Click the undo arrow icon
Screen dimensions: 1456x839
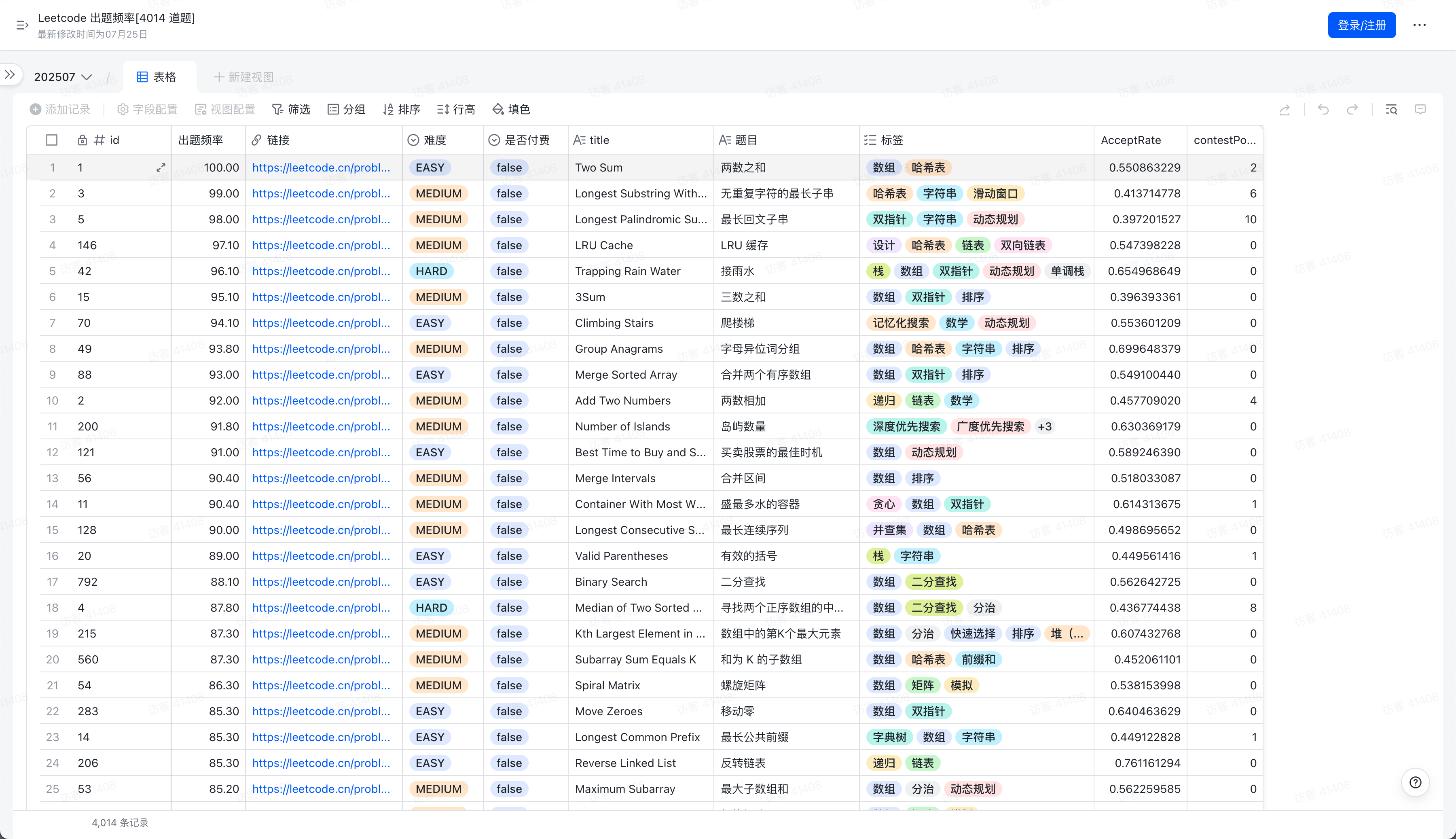tap(1323, 110)
